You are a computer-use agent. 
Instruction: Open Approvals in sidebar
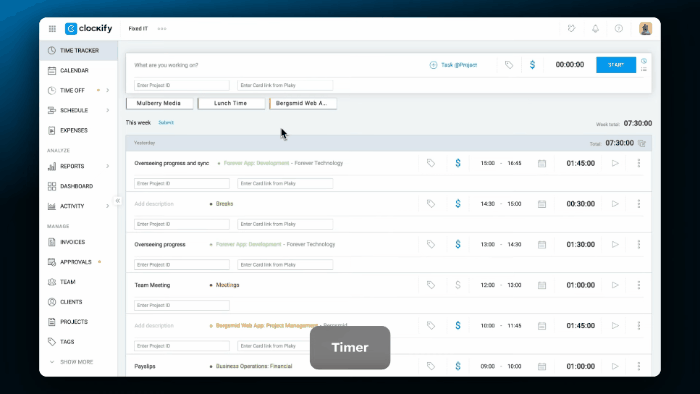76,262
